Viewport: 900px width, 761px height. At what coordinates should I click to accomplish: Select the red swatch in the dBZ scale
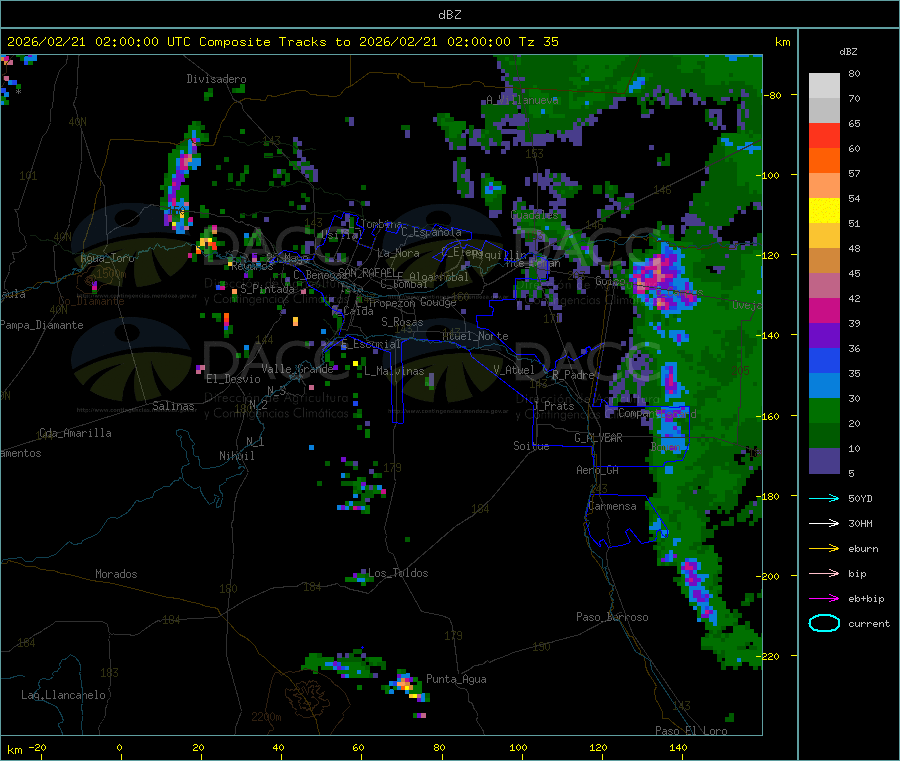pyautogui.click(x=824, y=135)
